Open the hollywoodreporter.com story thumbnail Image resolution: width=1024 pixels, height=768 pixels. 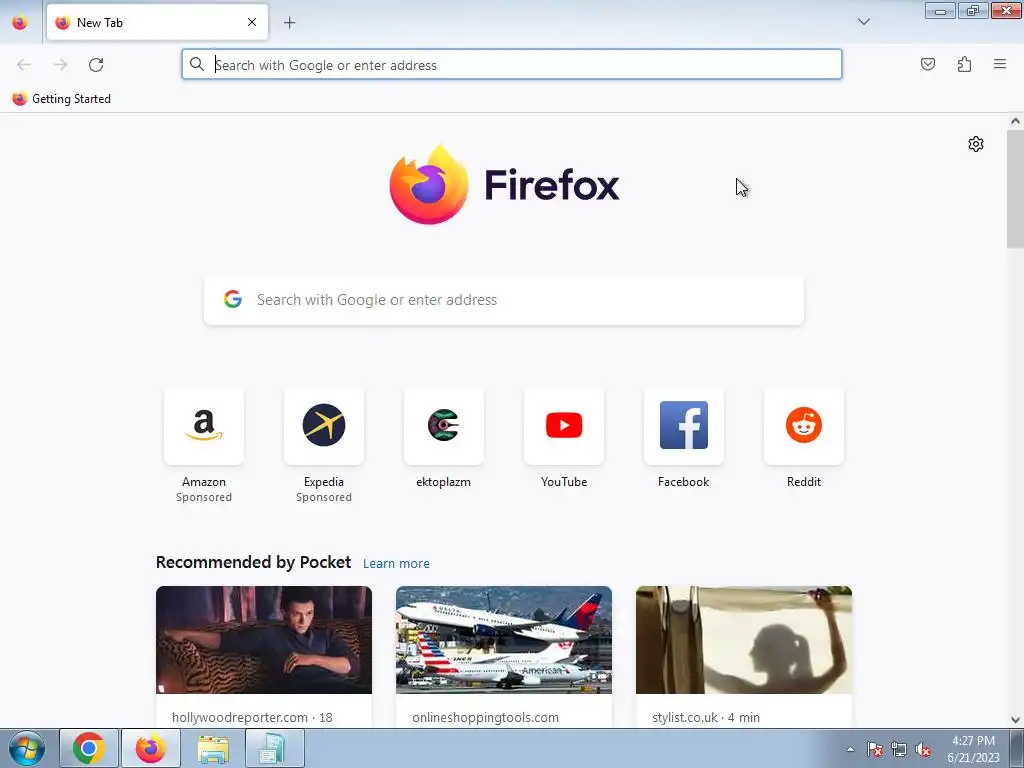tap(264, 639)
